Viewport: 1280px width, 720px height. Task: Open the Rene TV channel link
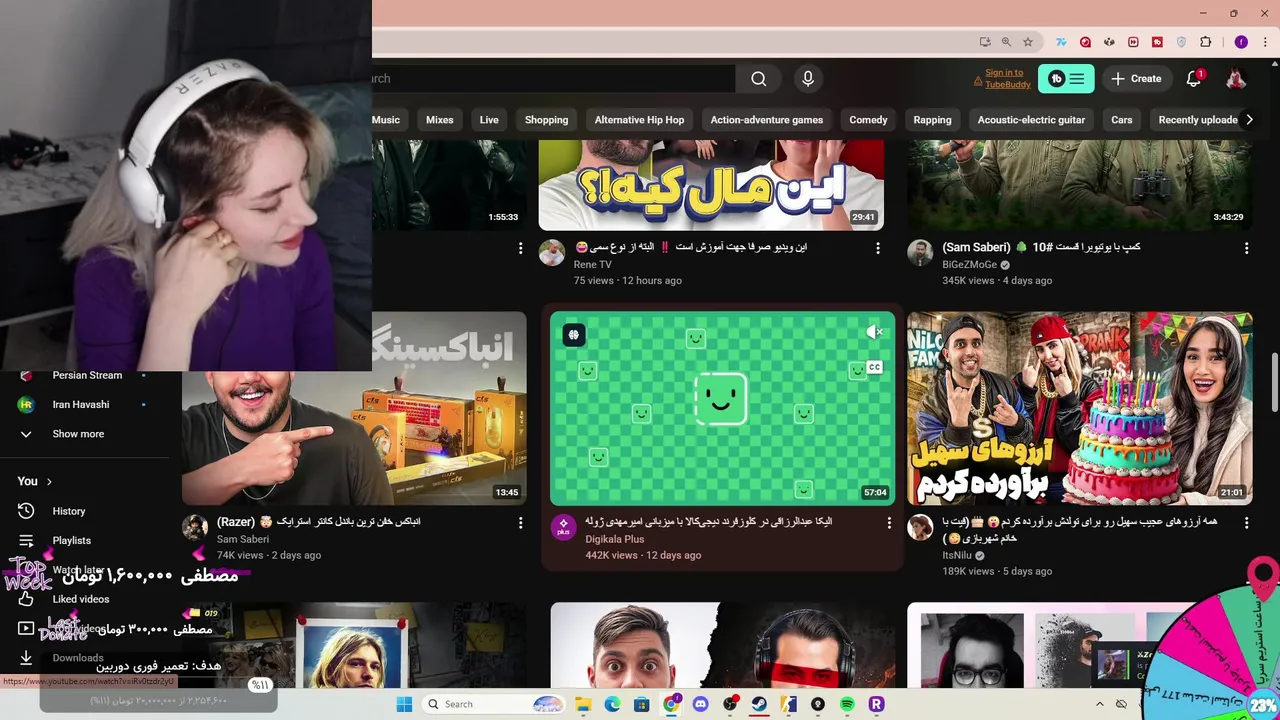coord(592,265)
